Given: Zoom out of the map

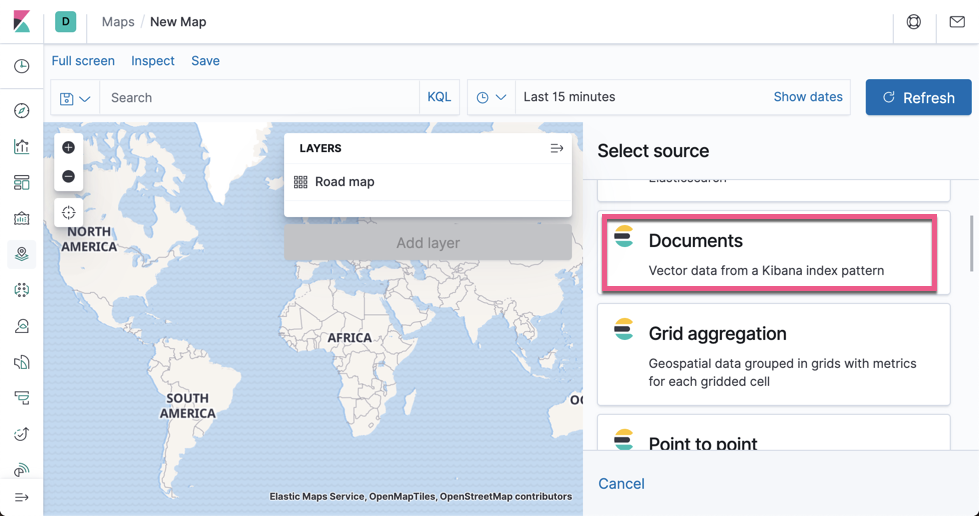Looking at the screenshot, I should pos(68,177).
